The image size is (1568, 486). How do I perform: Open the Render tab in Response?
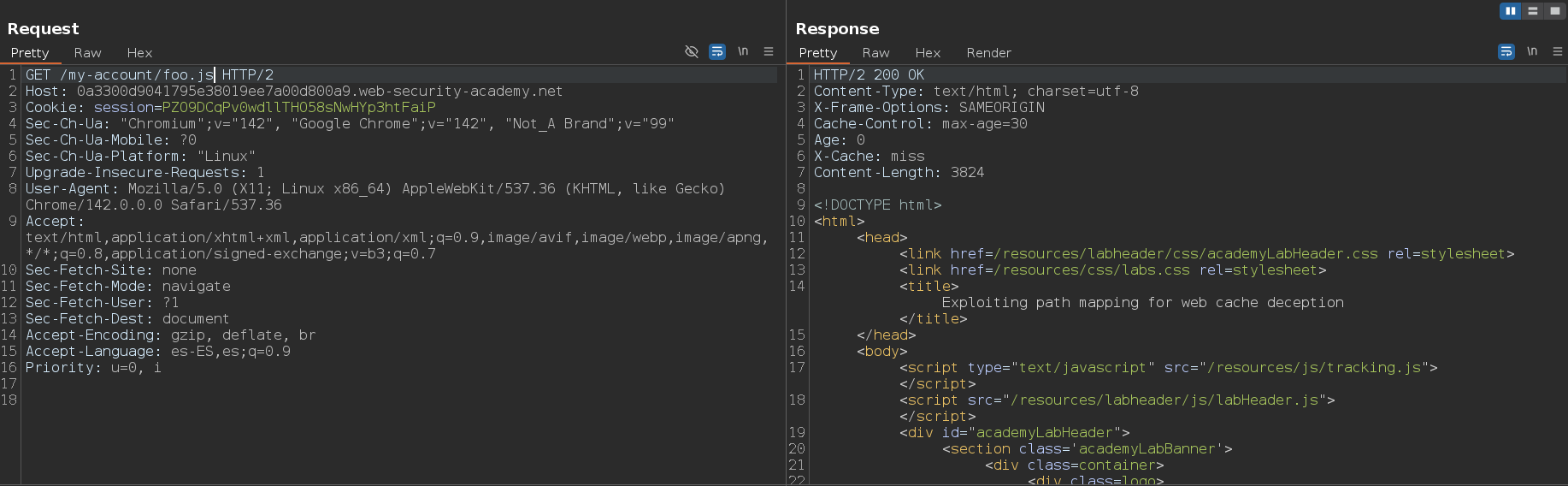pyautogui.click(x=988, y=53)
